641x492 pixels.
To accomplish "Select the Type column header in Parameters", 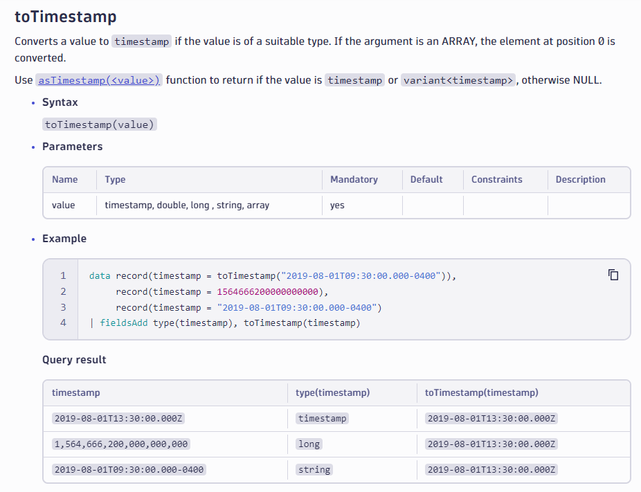I will point(116,180).
